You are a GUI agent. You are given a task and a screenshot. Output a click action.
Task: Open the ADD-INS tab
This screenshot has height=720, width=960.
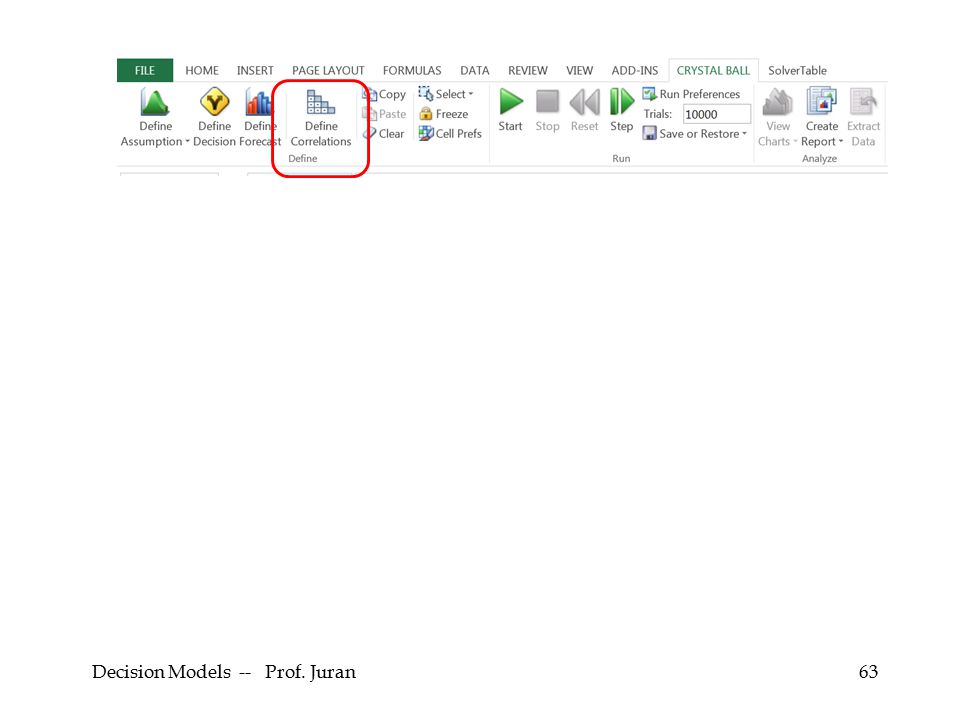(x=634, y=70)
